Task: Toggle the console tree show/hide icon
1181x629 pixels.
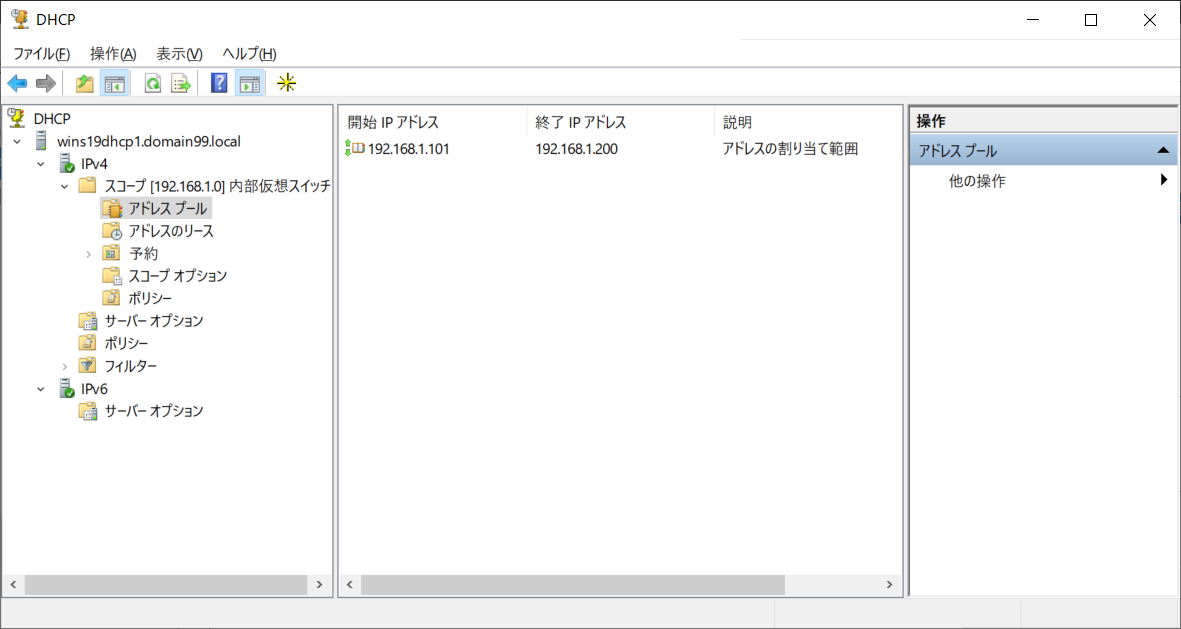Action: point(115,84)
